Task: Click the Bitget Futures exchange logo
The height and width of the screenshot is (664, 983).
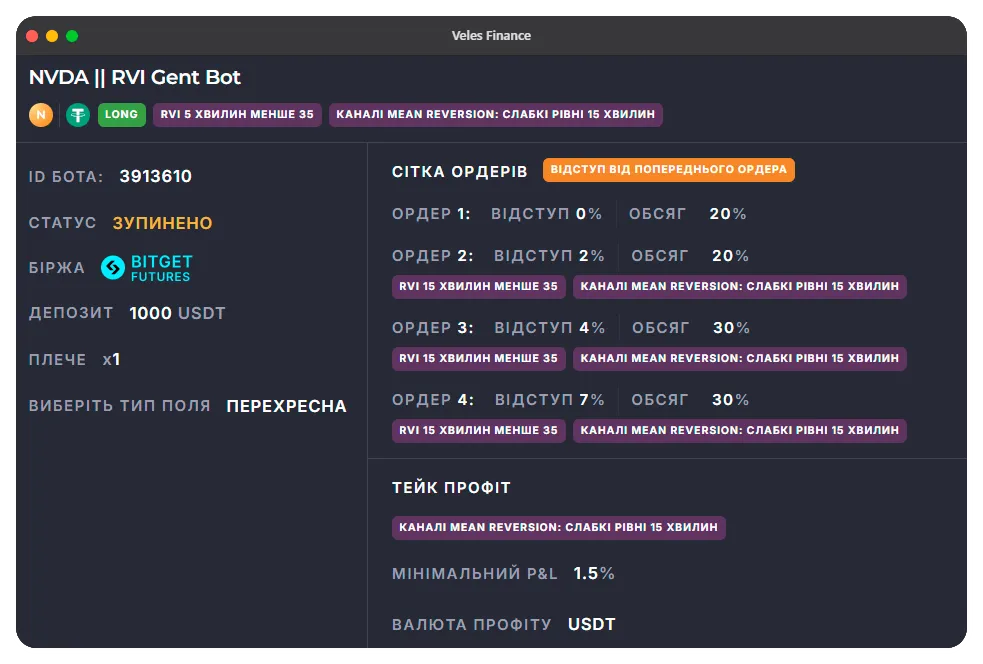Action: [x=147, y=268]
